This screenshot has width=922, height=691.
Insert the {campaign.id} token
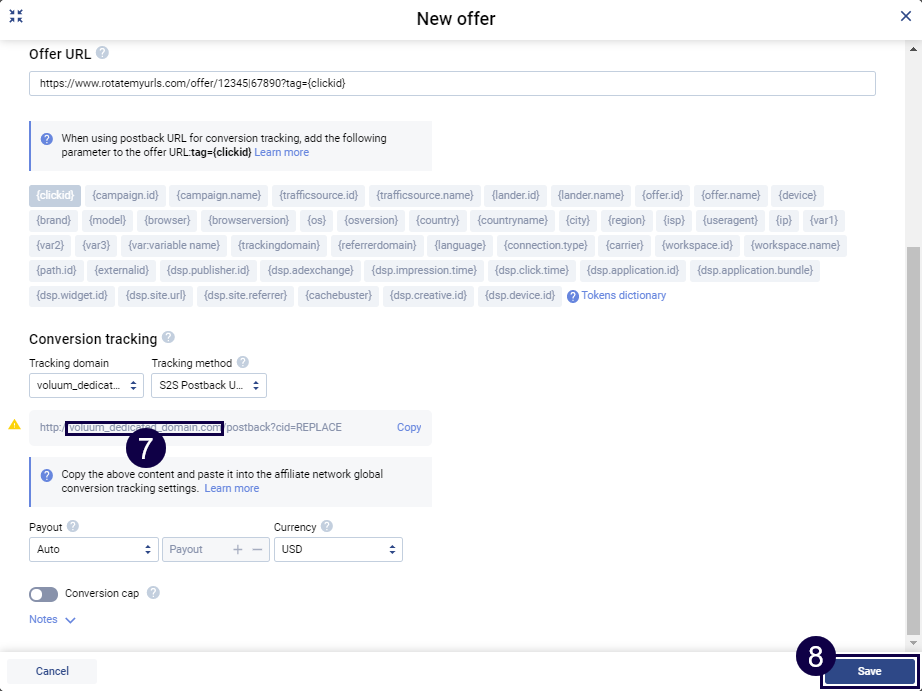[125, 195]
